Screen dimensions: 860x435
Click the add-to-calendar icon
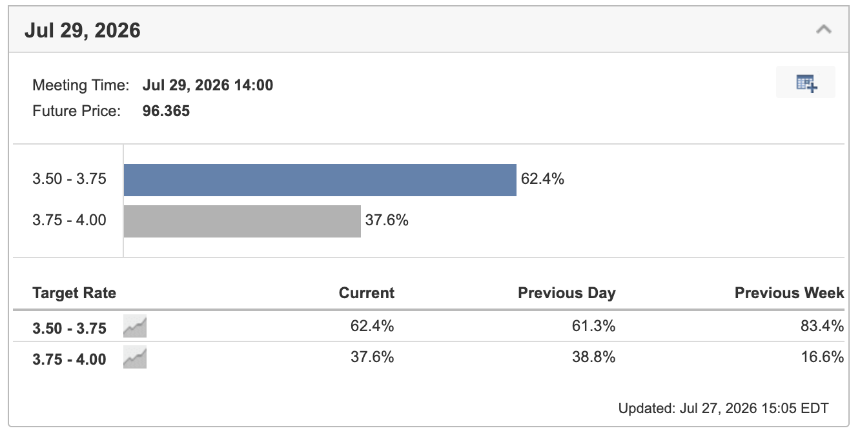pos(806,83)
